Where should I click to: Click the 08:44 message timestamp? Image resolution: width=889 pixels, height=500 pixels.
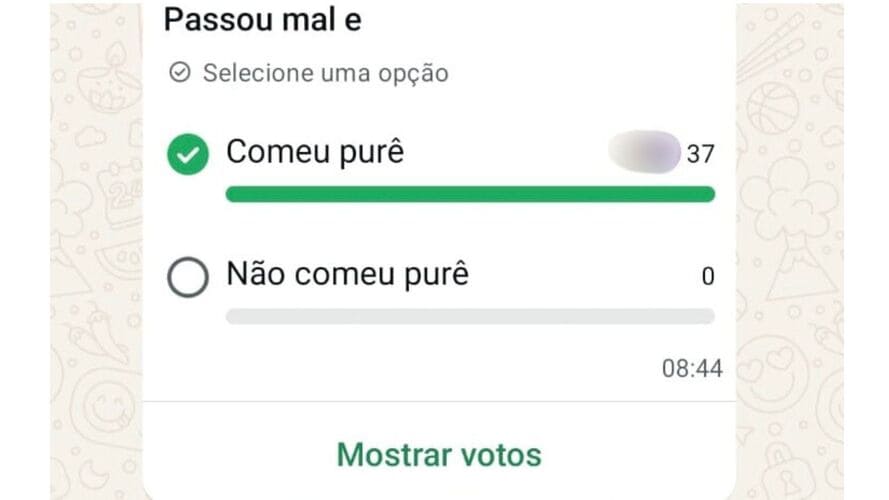pos(692,368)
